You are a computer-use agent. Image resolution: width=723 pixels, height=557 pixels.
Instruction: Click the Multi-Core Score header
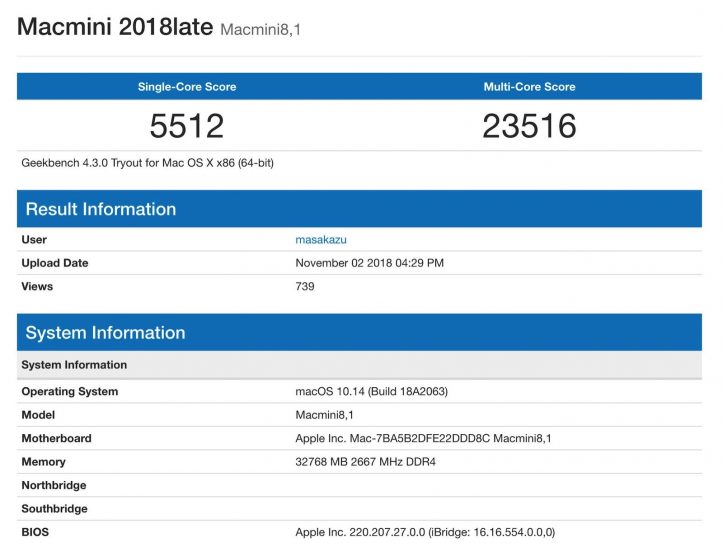coord(529,87)
